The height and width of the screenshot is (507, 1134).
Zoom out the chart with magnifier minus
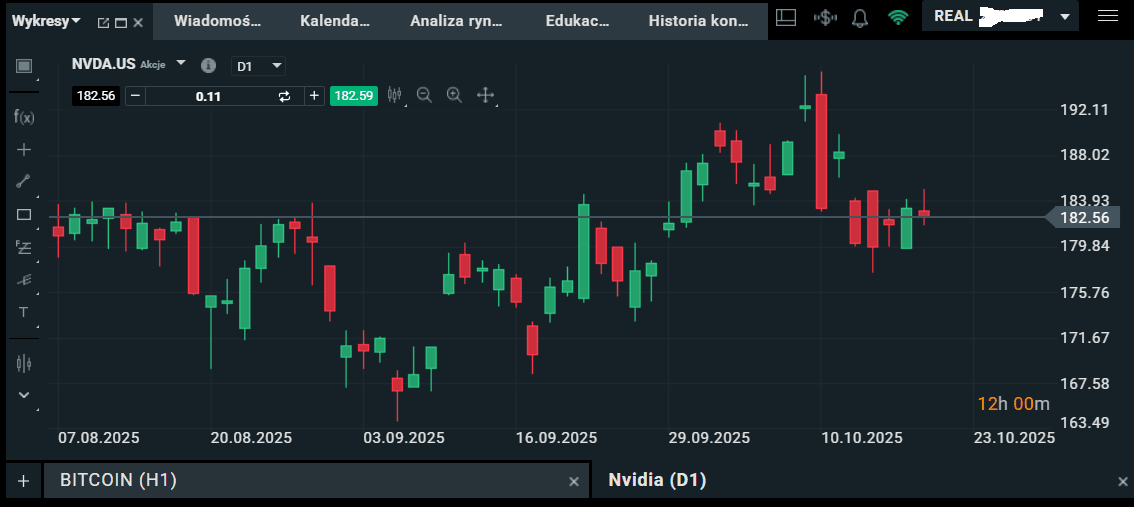point(424,95)
